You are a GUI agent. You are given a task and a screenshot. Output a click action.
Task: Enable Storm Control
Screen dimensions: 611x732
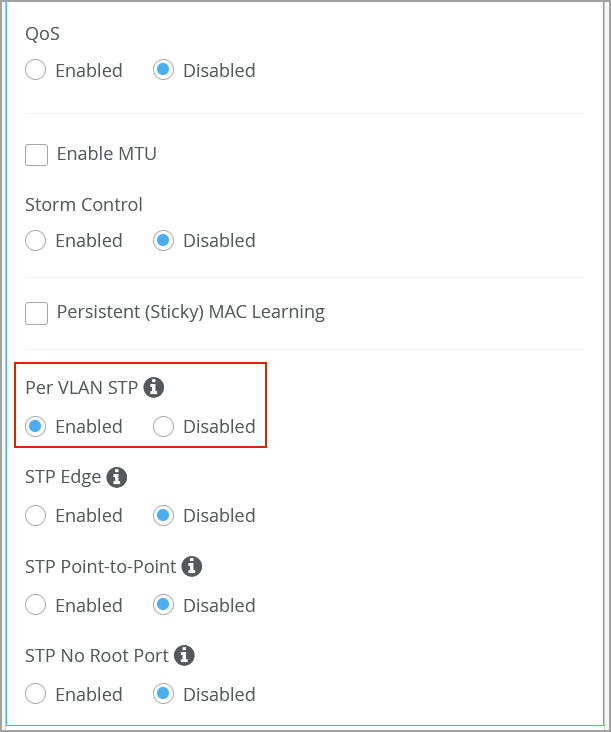(x=36, y=240)
